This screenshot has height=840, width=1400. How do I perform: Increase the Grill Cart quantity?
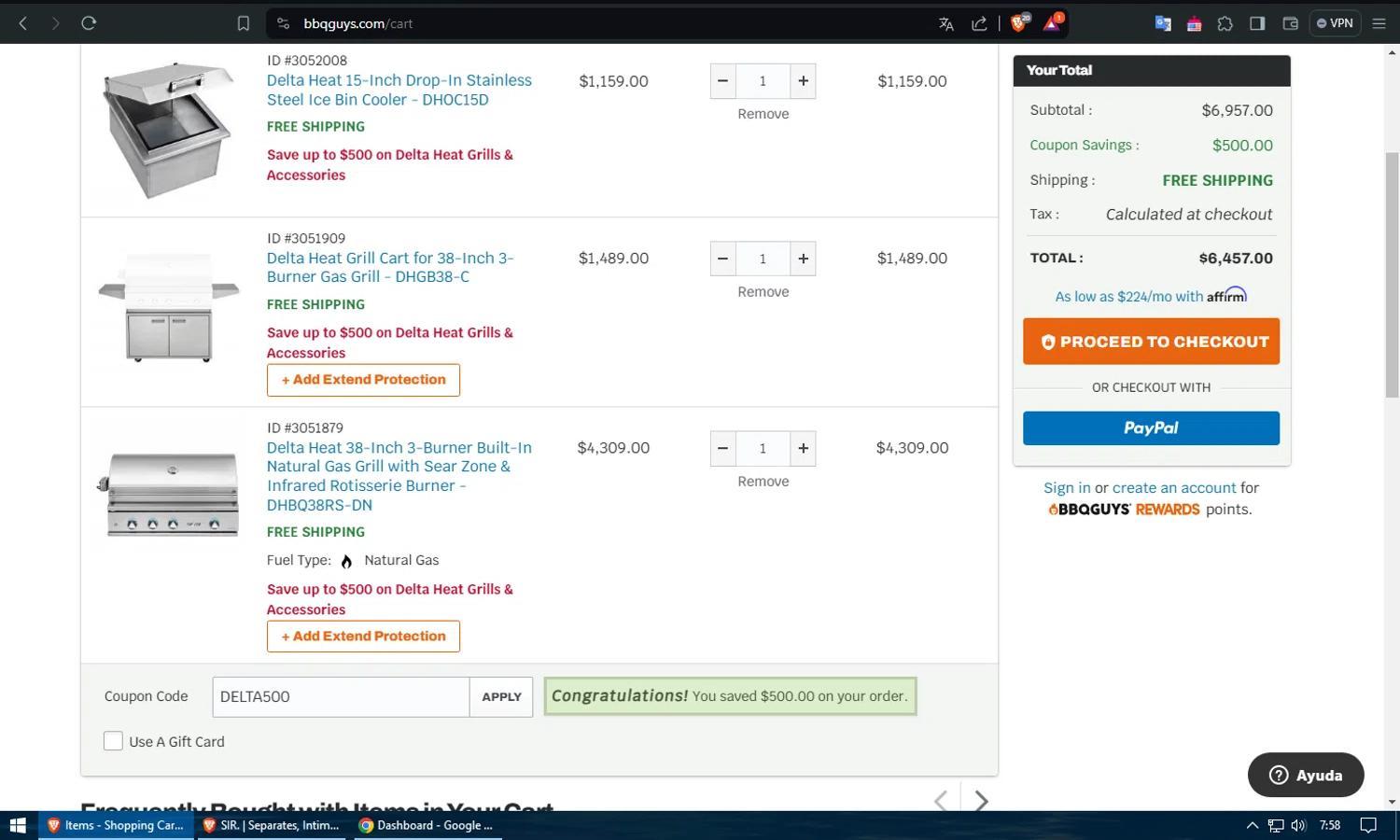(x=803, y=259)
